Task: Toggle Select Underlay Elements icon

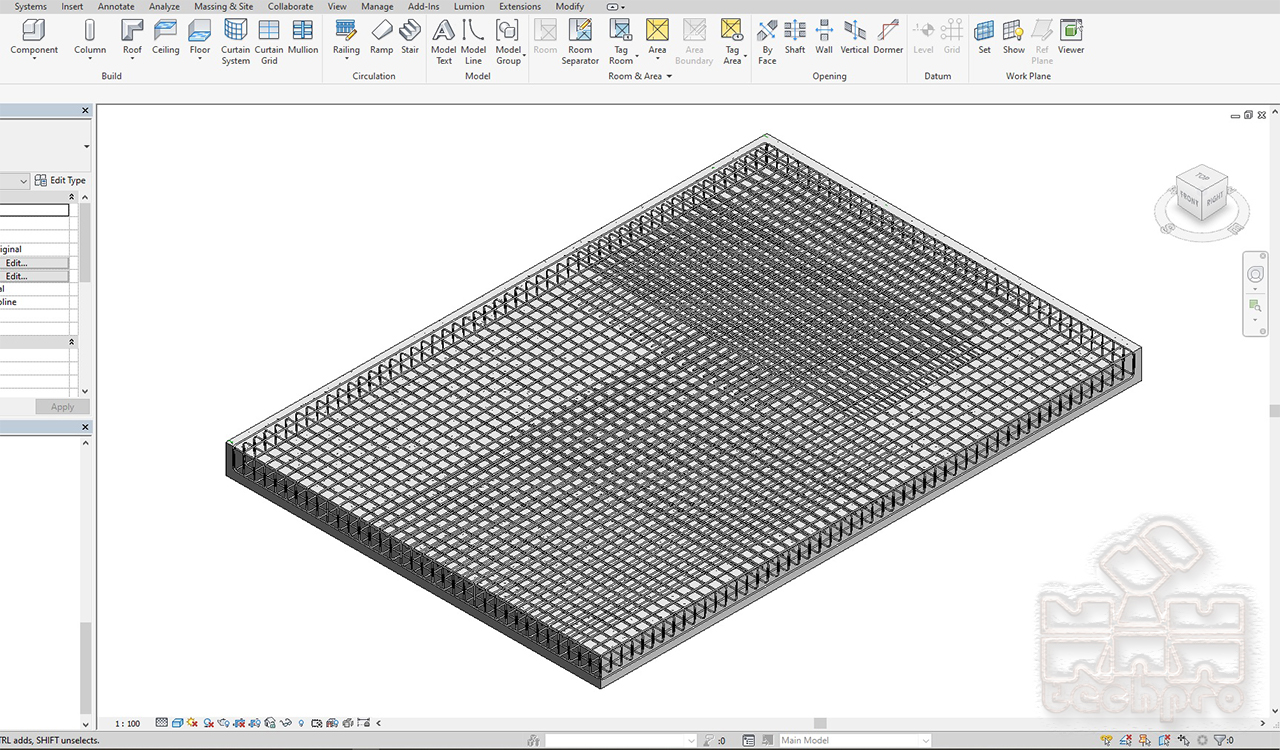Action: 1125,741
